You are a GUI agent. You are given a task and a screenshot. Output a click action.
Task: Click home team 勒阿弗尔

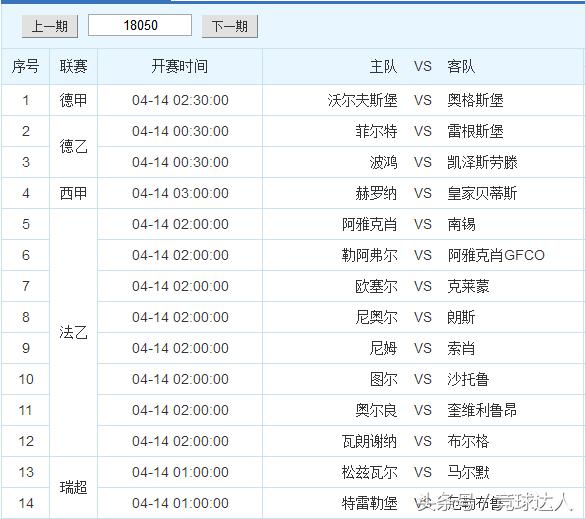[370, 255]
